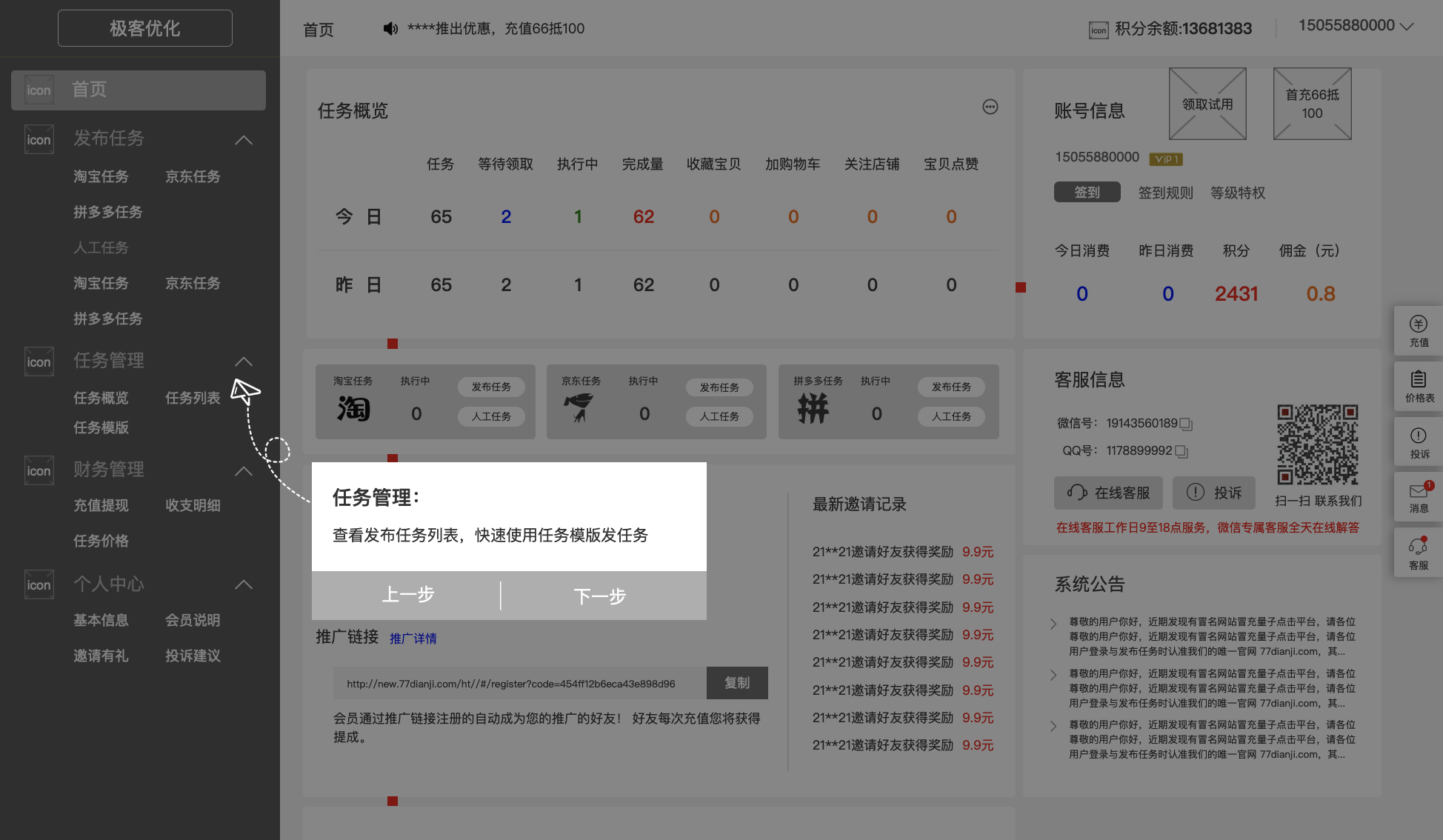Open 充值提现 menu item
This screenshot has height=840, width=1443.
pos(101,505)
